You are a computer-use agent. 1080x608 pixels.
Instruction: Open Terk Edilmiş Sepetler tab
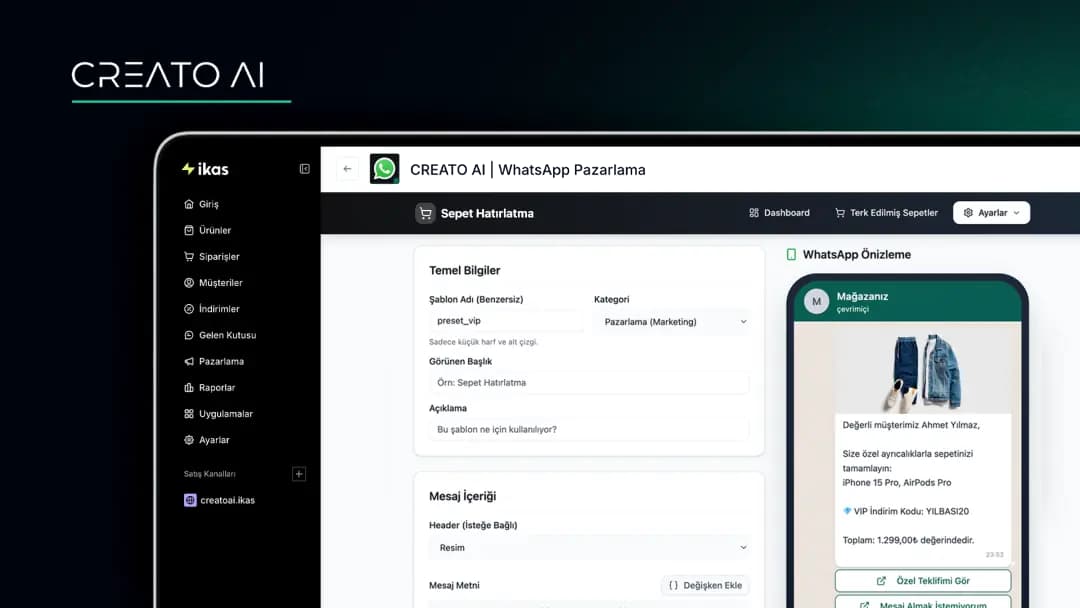[x=886, y=213]
